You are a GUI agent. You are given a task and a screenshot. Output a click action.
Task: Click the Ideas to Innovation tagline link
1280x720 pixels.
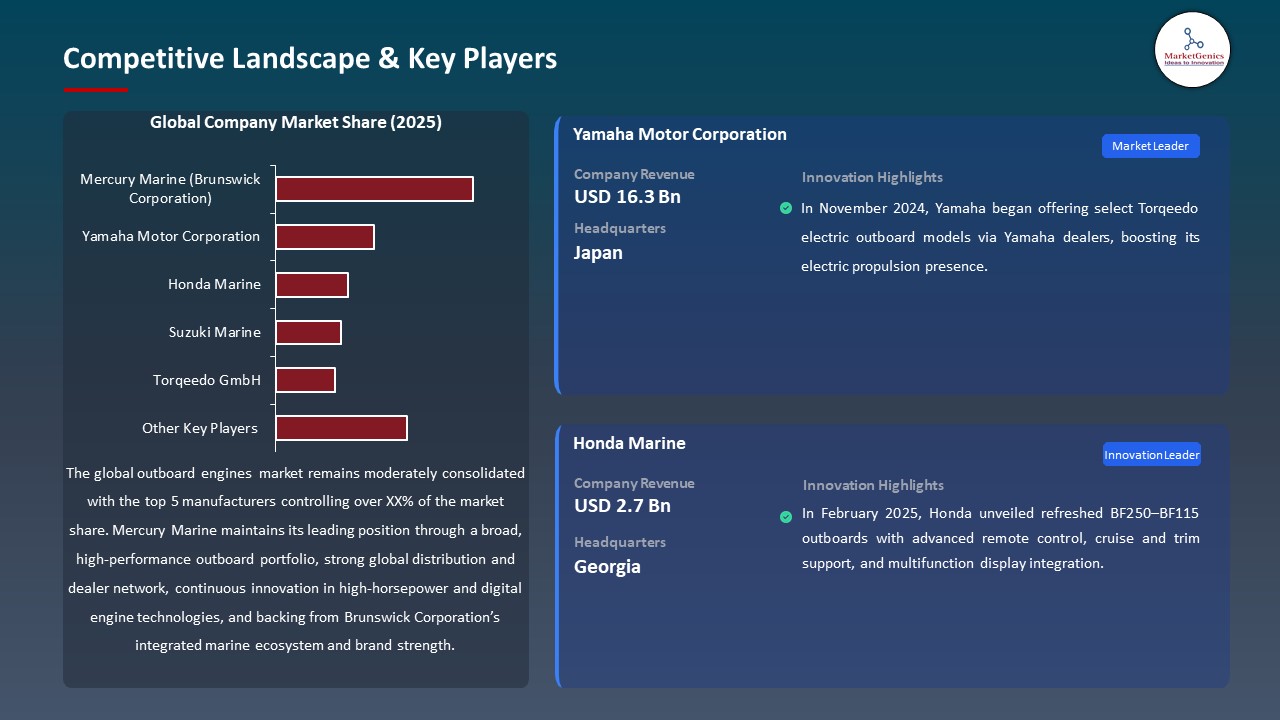point(1192,62)
